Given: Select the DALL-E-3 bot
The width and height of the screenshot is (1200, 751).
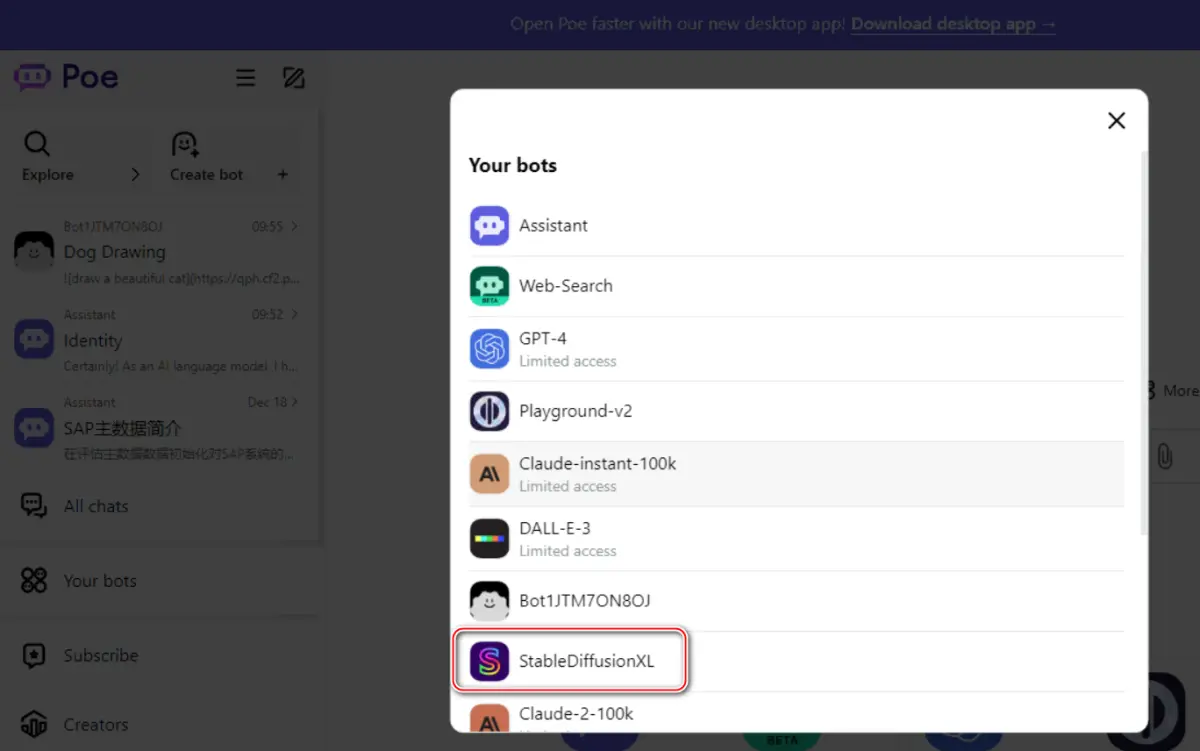Looking at the screenshot, I should click(796, 539).
